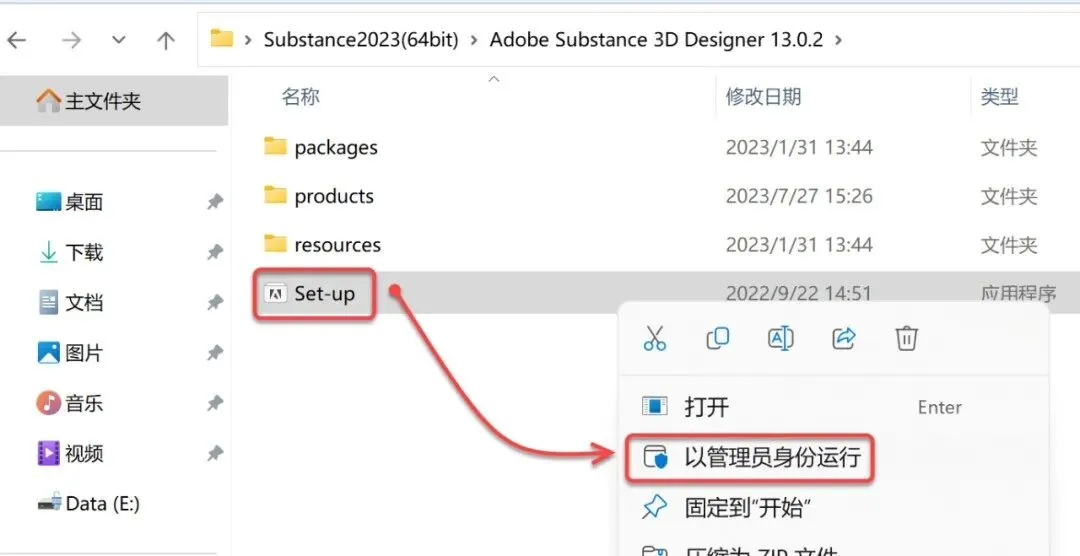Click the cut scissors icon

[655, 339]
